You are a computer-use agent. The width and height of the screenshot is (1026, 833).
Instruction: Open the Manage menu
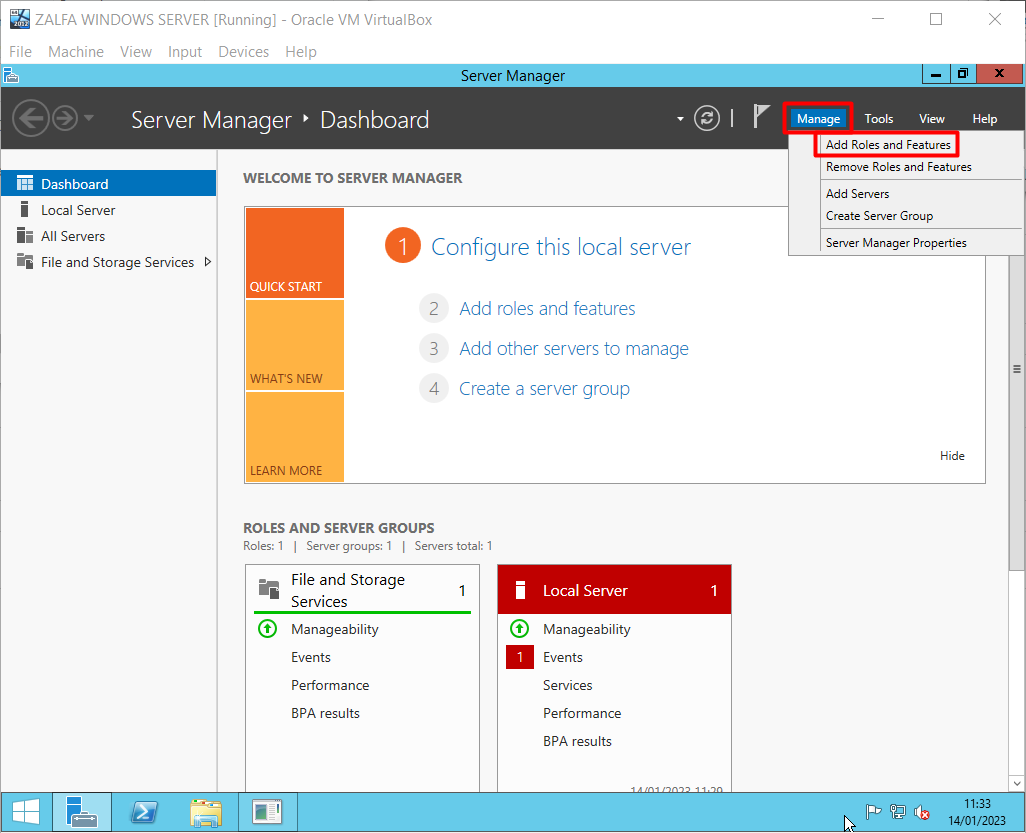click(x=818, y=118)
